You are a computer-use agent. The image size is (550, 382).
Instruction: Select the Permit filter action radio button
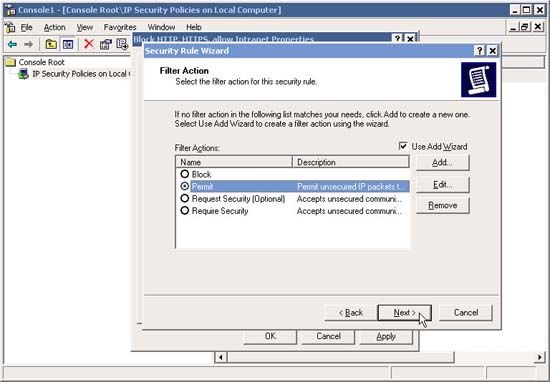[185, 186]
